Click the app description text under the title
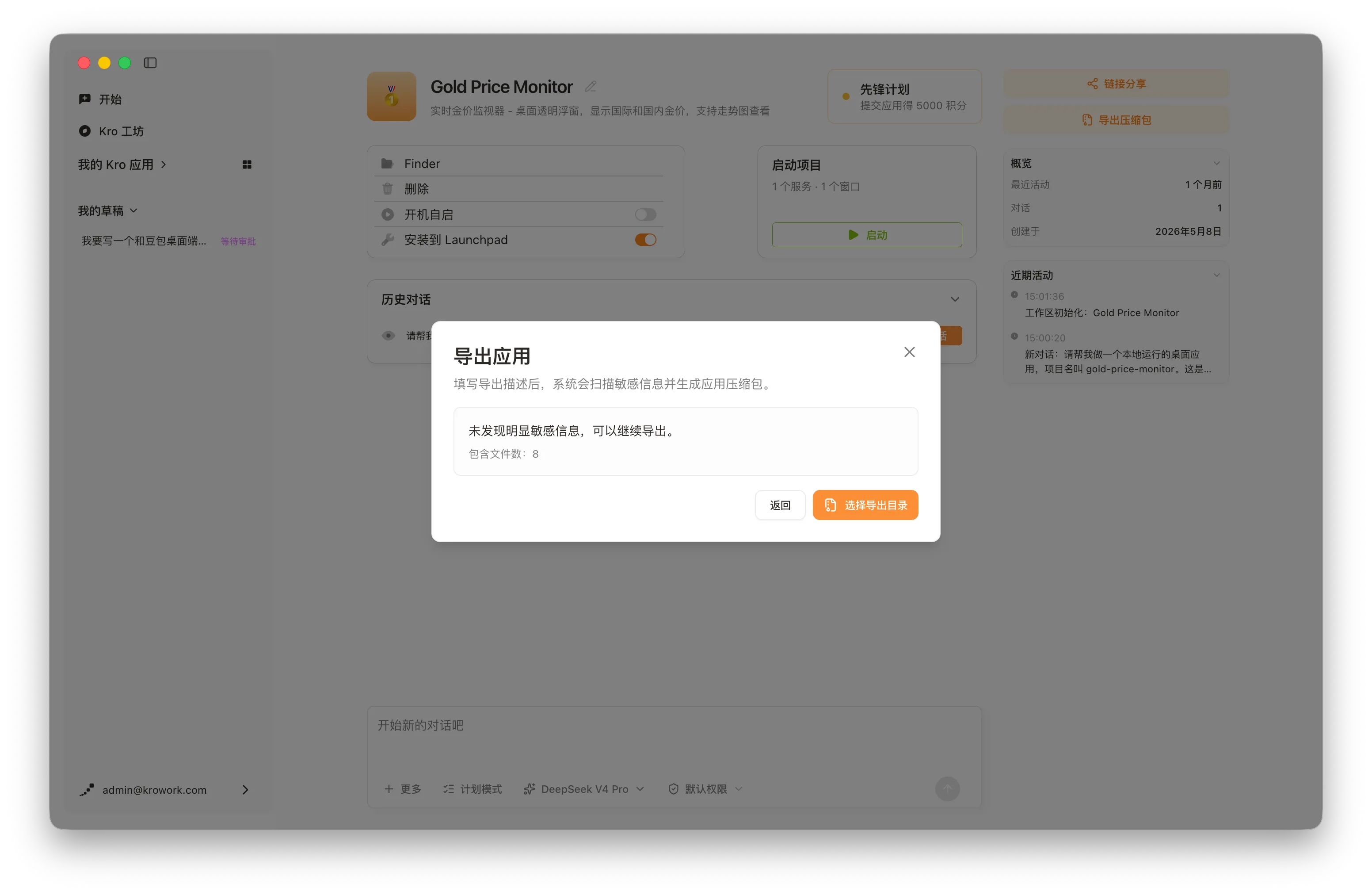 click(599, 111)
